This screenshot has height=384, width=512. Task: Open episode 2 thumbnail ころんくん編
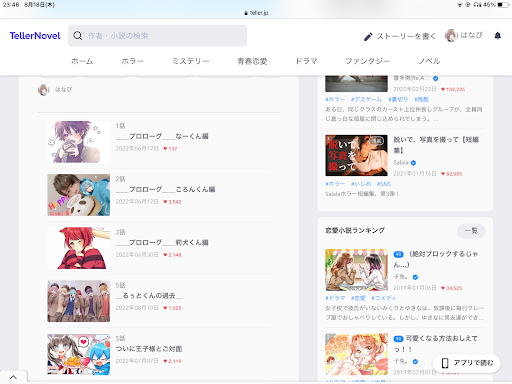click(79, 195)
